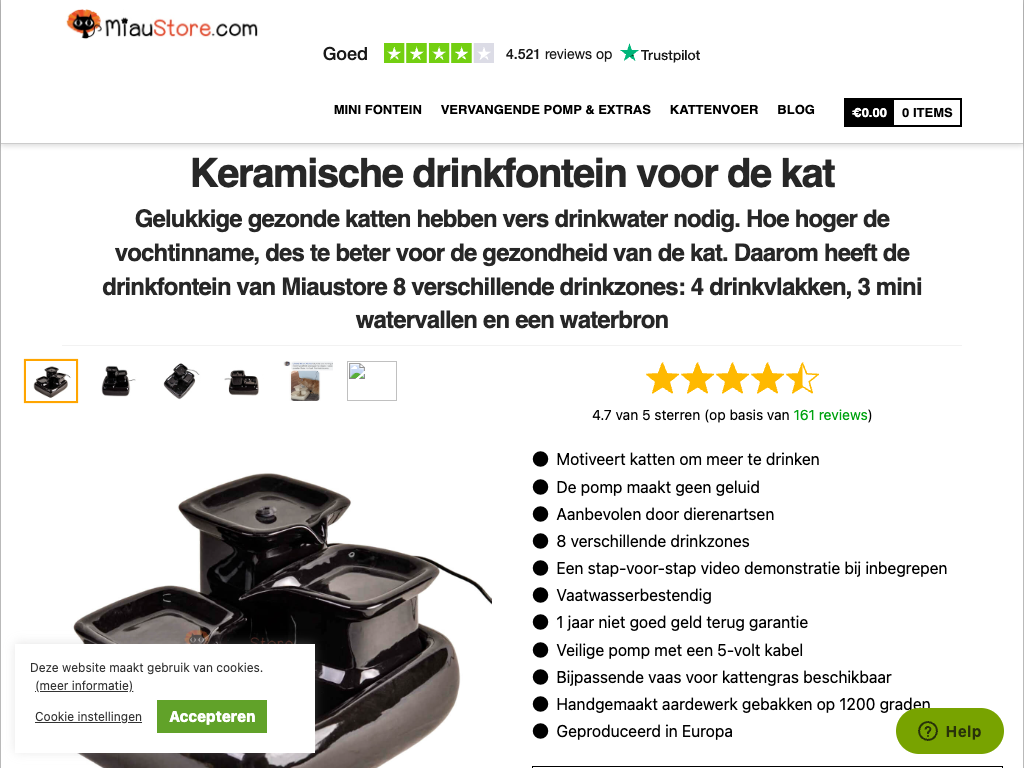This screenshot has width=1024, height=768.
Task: Open Vervangende Pomp & Extras menu
Action: click(x=545, y=110)
